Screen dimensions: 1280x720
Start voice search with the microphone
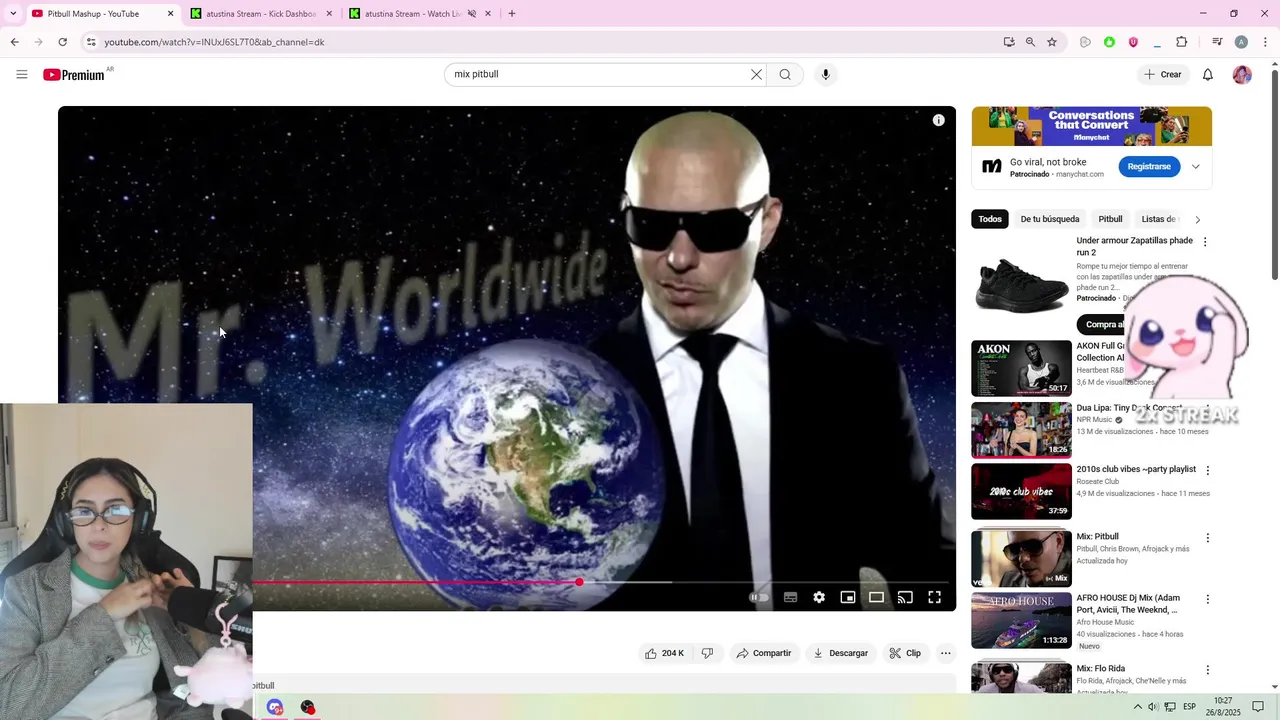825,74
